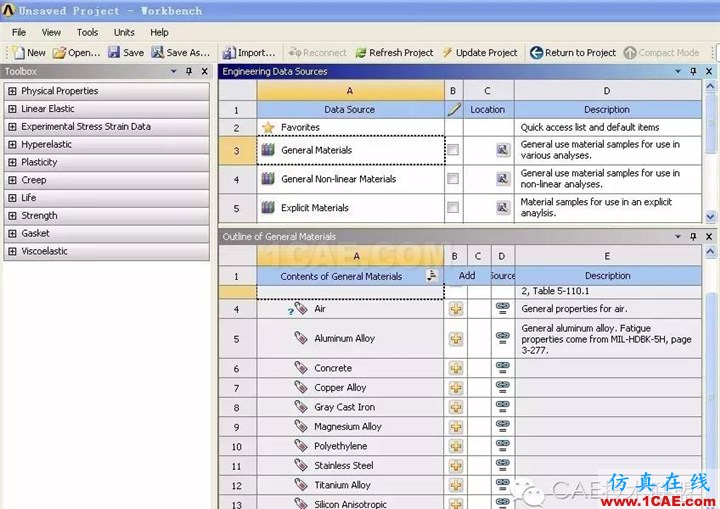
Task: Expand Strength in Toolbox
Action: 12,215
